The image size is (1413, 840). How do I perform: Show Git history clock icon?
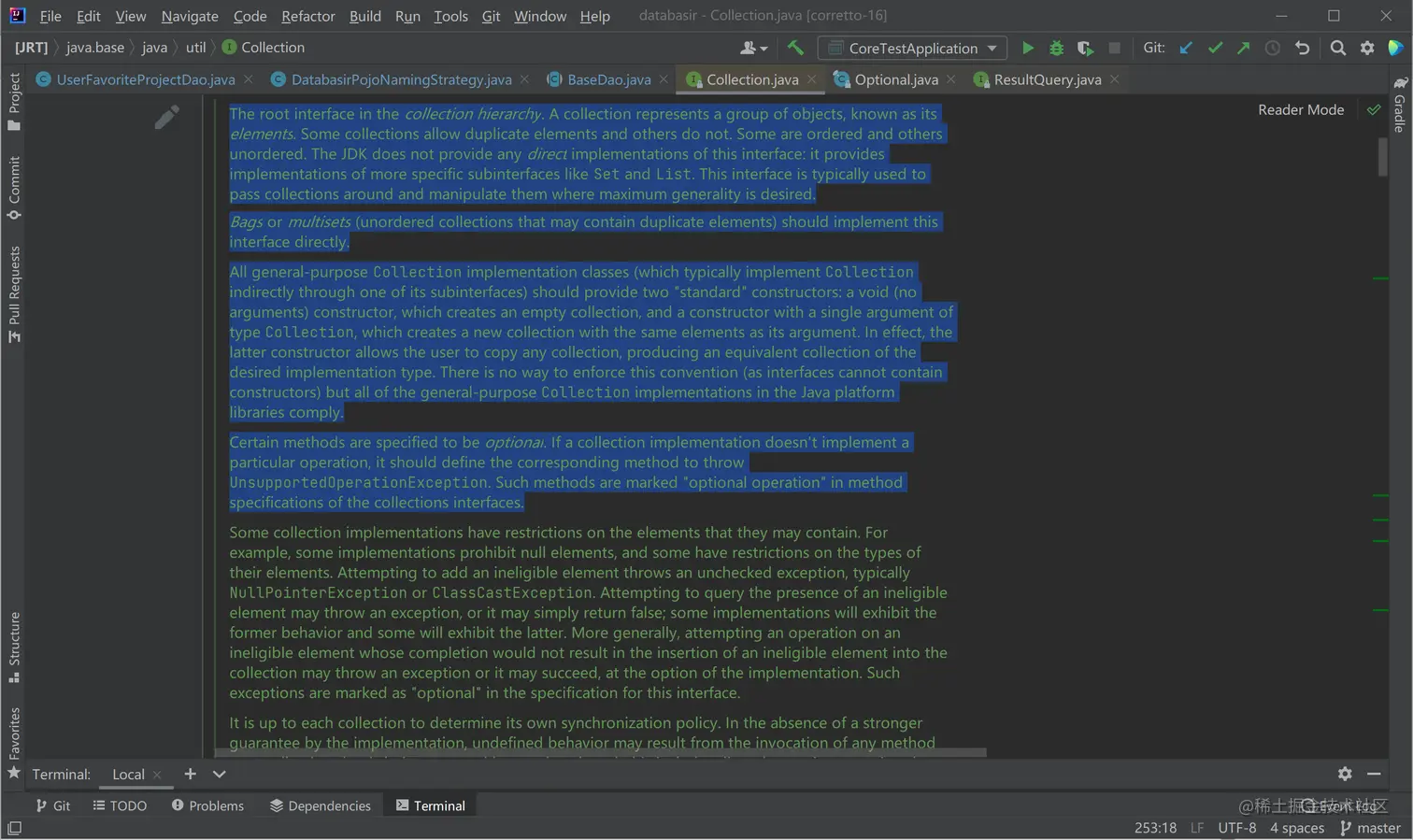point(1273,48)
